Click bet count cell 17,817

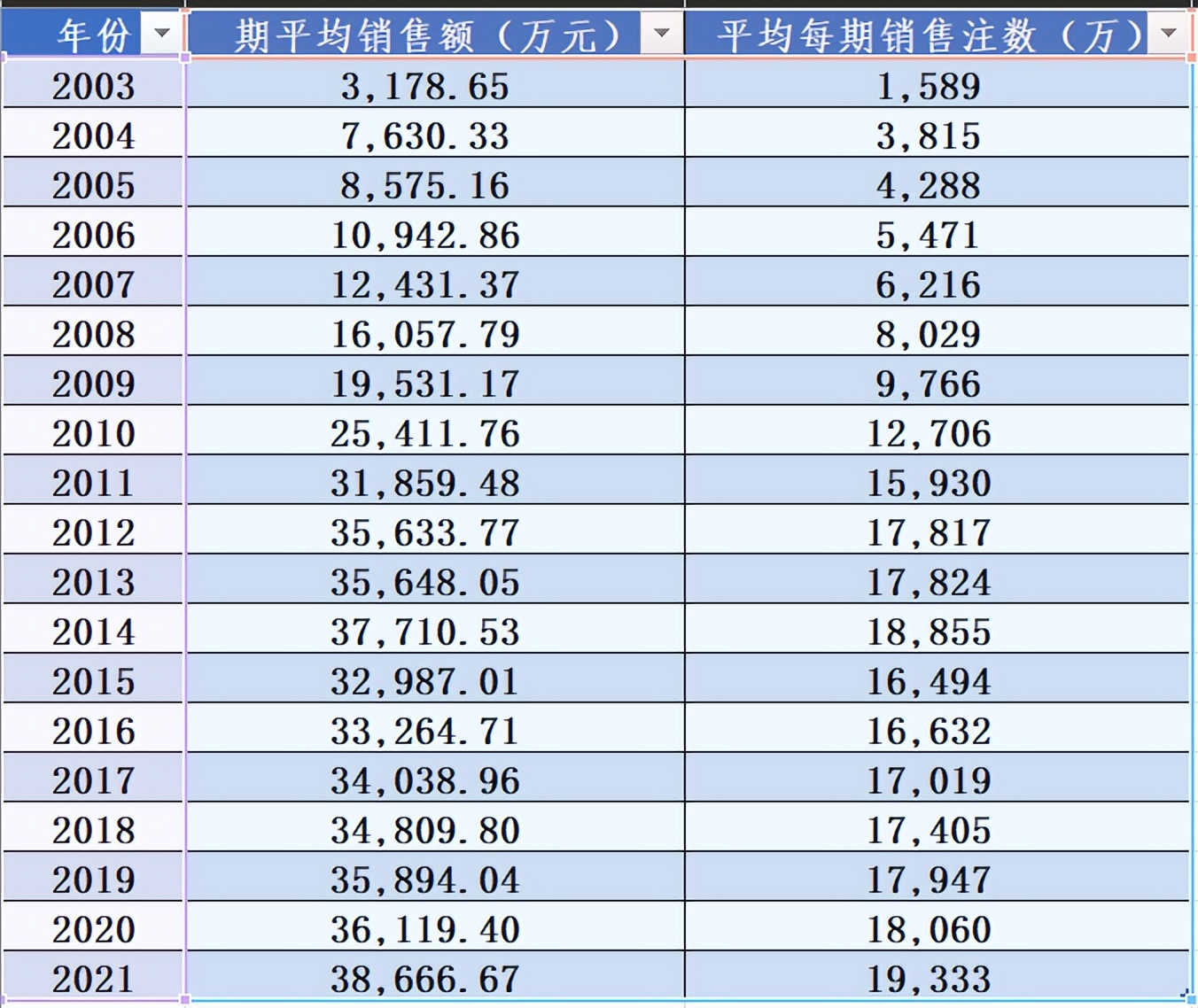937,531
